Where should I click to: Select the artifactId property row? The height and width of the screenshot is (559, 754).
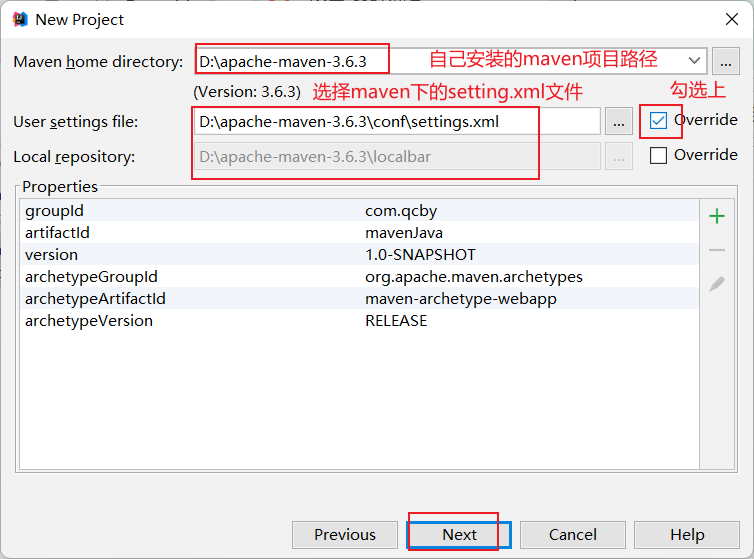[359, 233]
